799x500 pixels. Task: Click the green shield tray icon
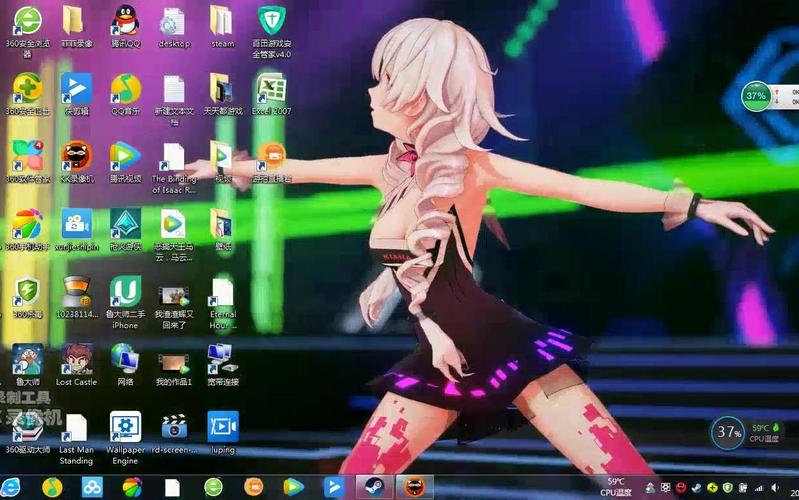pyautogui.click(x=728, y=488)
